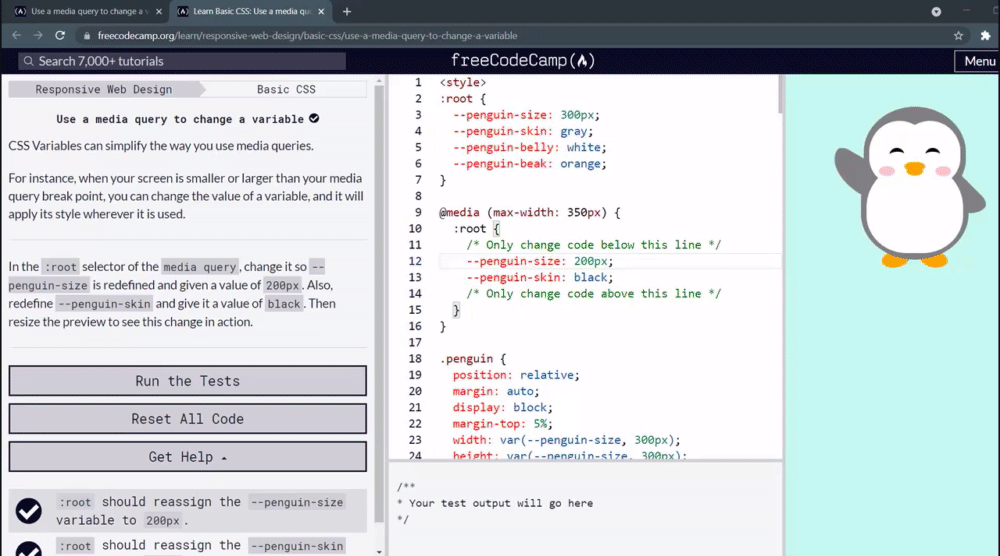Click the completed checkmark beside challenge title
Image resolution: width=1000 pixels, height=556 pixels.
click(x=314, y=118)
